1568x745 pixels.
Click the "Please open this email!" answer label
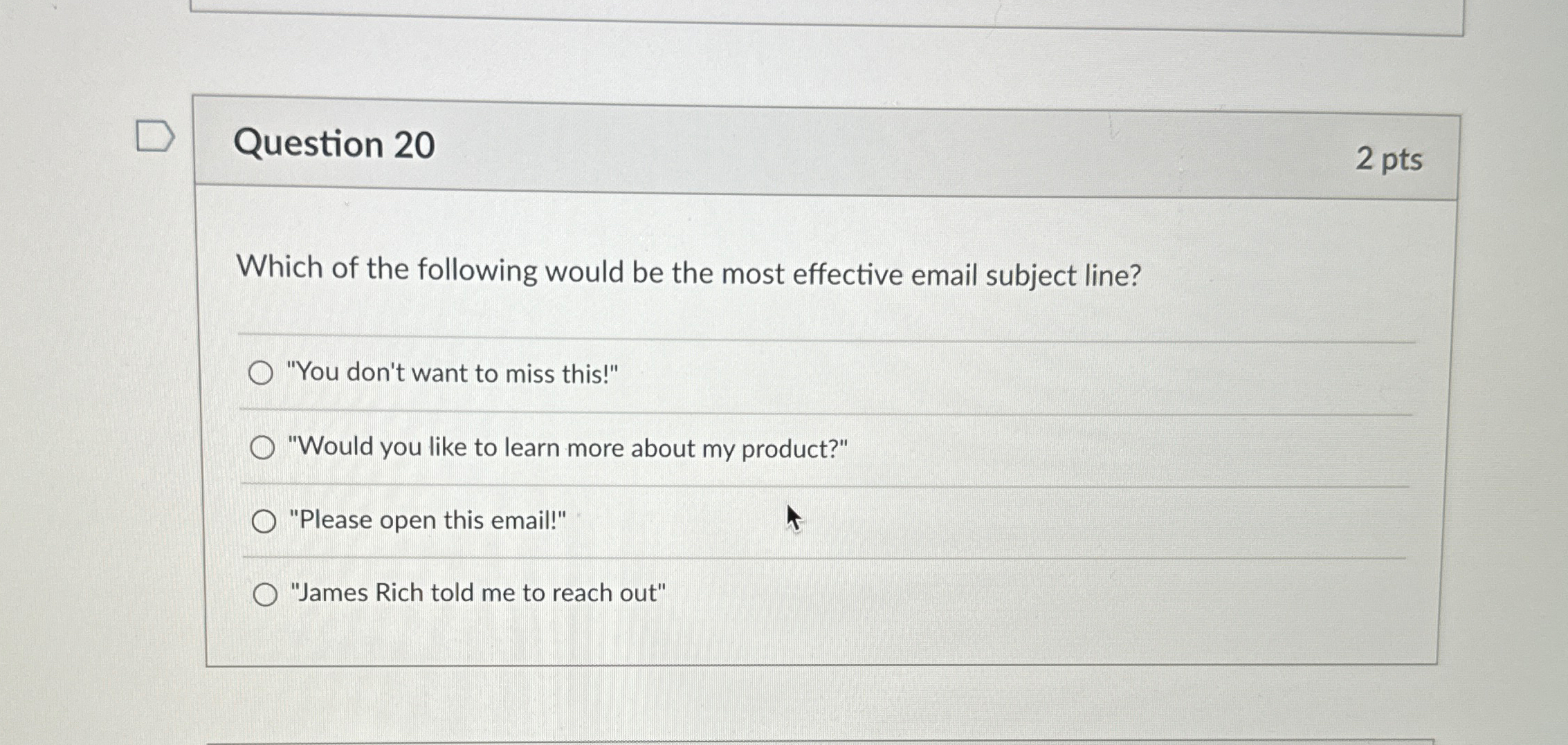[x=427, y=520]
